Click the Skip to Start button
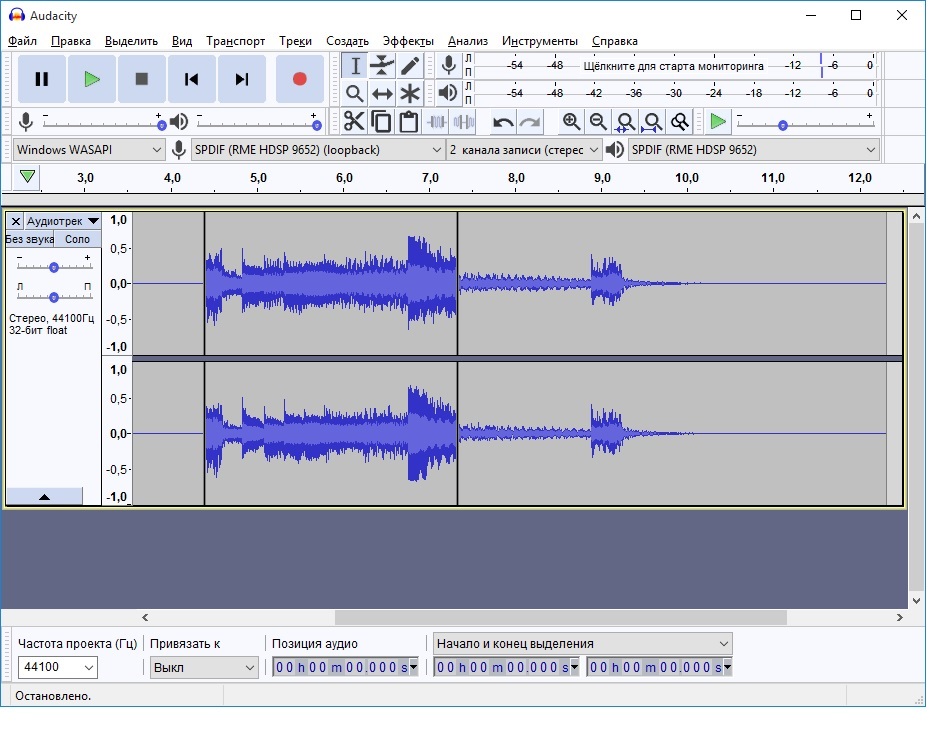Screen dimensions: 952x736 pyautogui.click(x=192, y=79)
